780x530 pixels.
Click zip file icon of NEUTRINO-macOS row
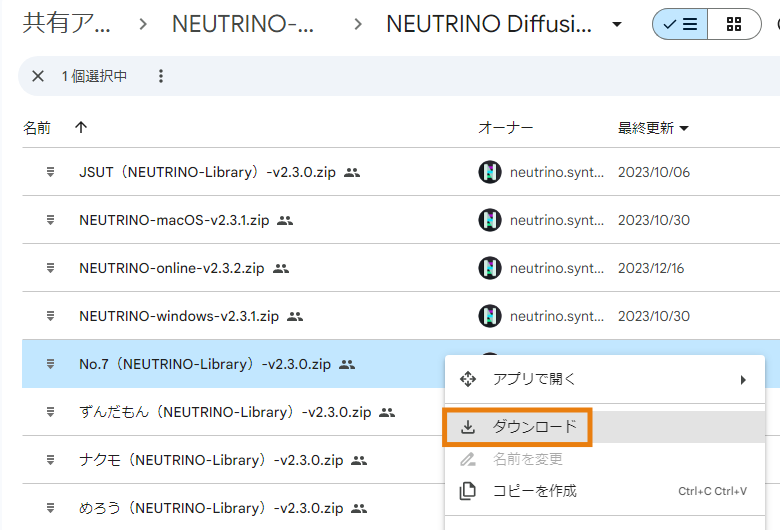coord(50,220)
